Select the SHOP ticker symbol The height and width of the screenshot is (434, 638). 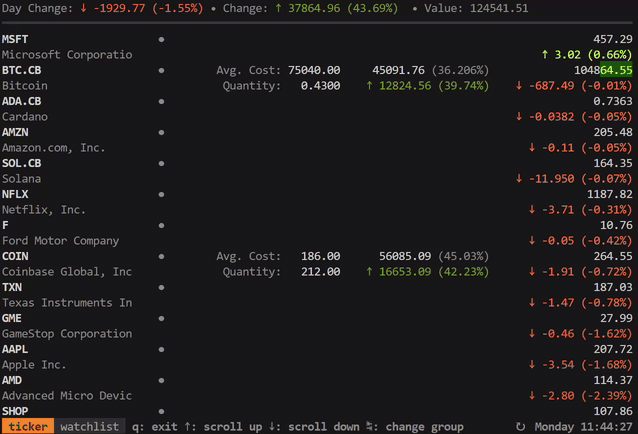point(15,411)
